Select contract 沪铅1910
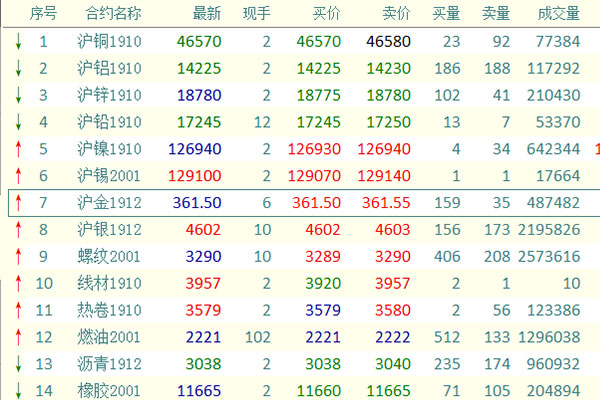This screenshot has height=400, width=600. 109,122
